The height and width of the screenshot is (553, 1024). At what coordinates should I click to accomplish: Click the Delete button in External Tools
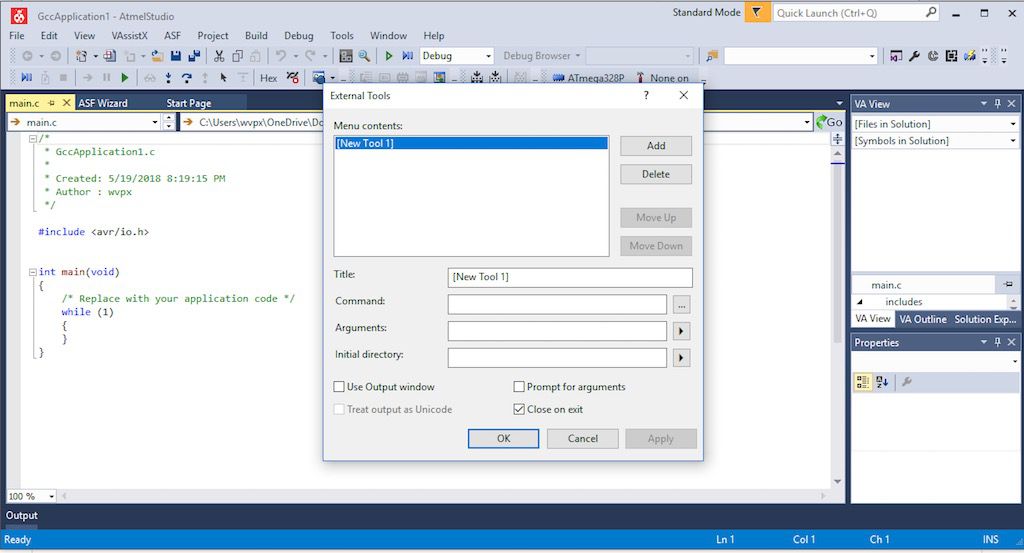[656, 174]
